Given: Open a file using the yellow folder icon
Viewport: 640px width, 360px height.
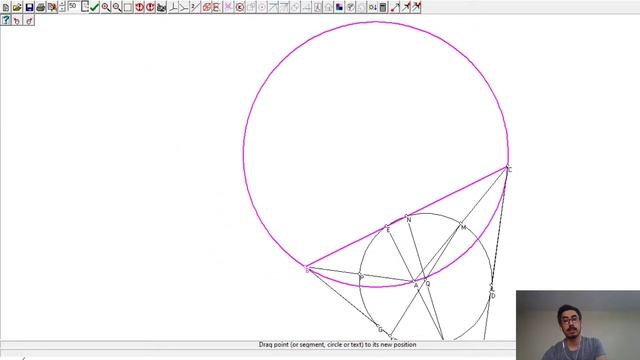Looking at the screenshot, I should [x=17, y=7].
